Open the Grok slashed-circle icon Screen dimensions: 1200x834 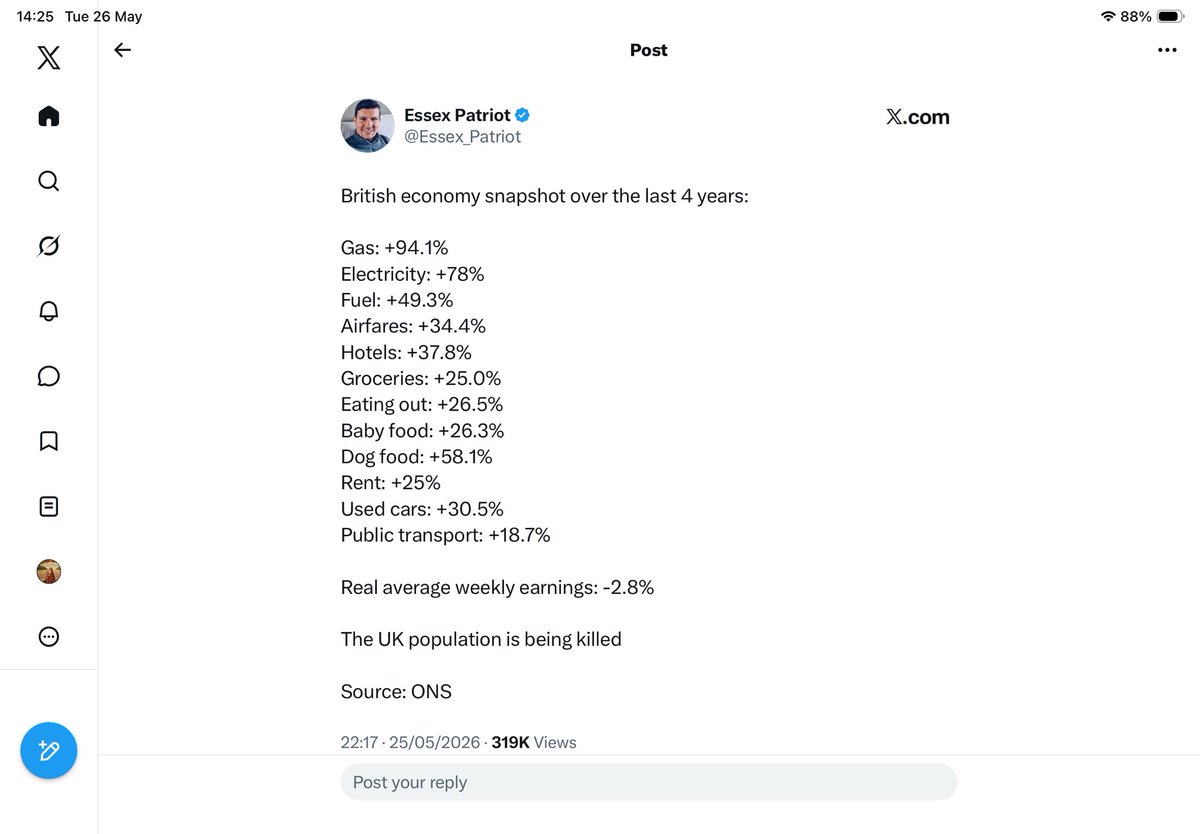click(x=48, y=246)
